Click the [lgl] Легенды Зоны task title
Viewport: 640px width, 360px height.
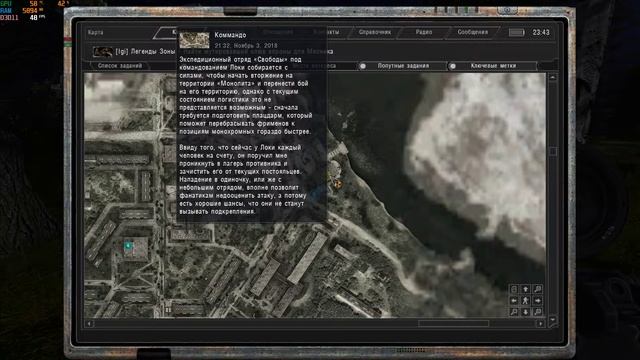[145, 51]
